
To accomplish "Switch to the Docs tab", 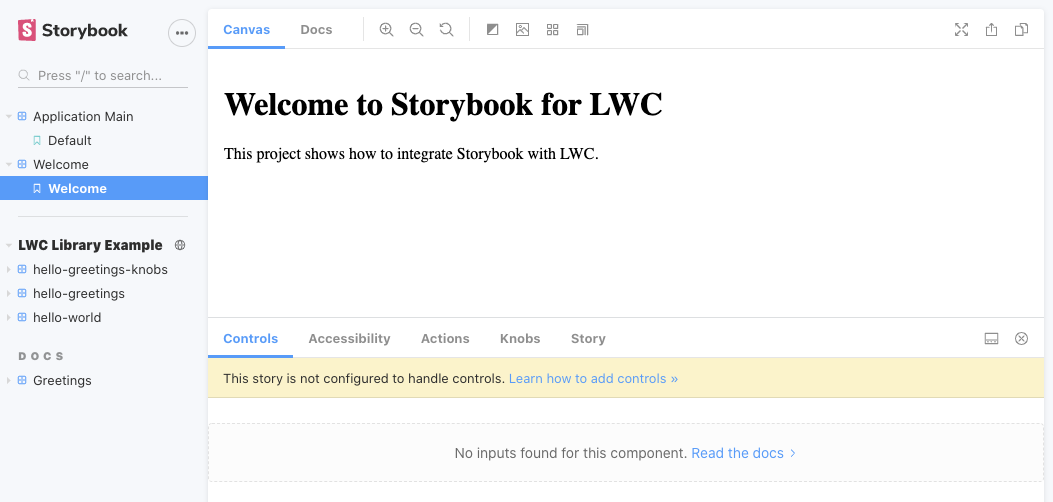I will click(316, 30).
